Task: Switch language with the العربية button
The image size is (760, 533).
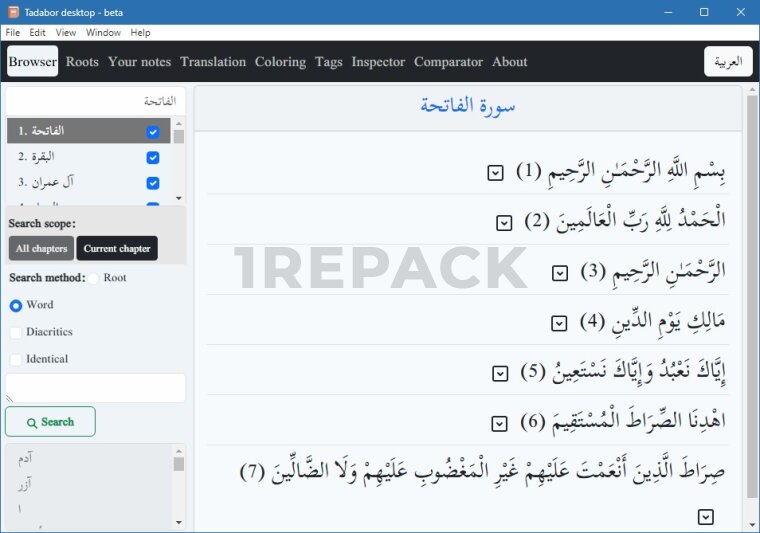Action: point(728,62)
